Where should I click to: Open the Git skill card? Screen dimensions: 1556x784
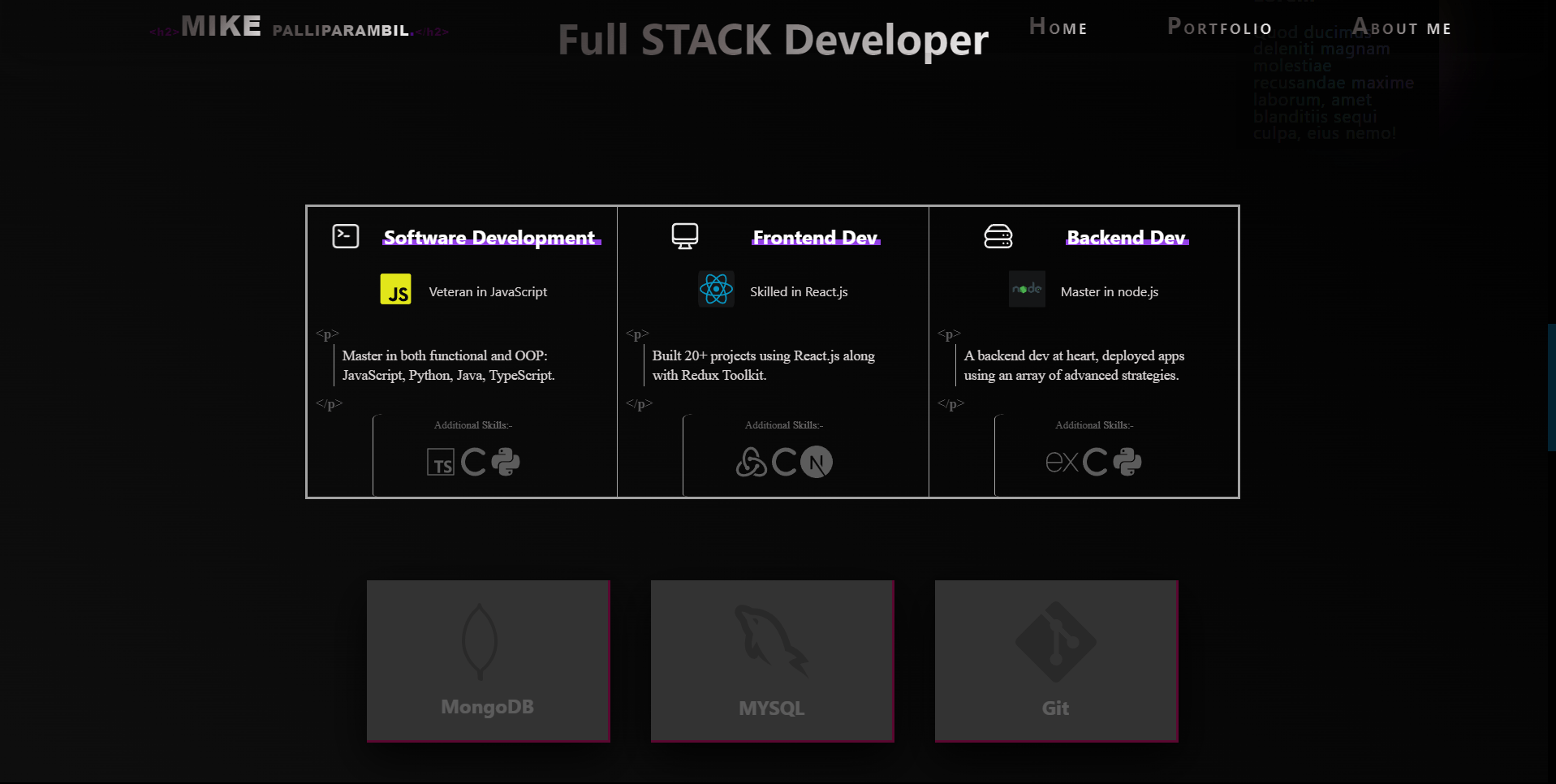tap(1056, 661)
